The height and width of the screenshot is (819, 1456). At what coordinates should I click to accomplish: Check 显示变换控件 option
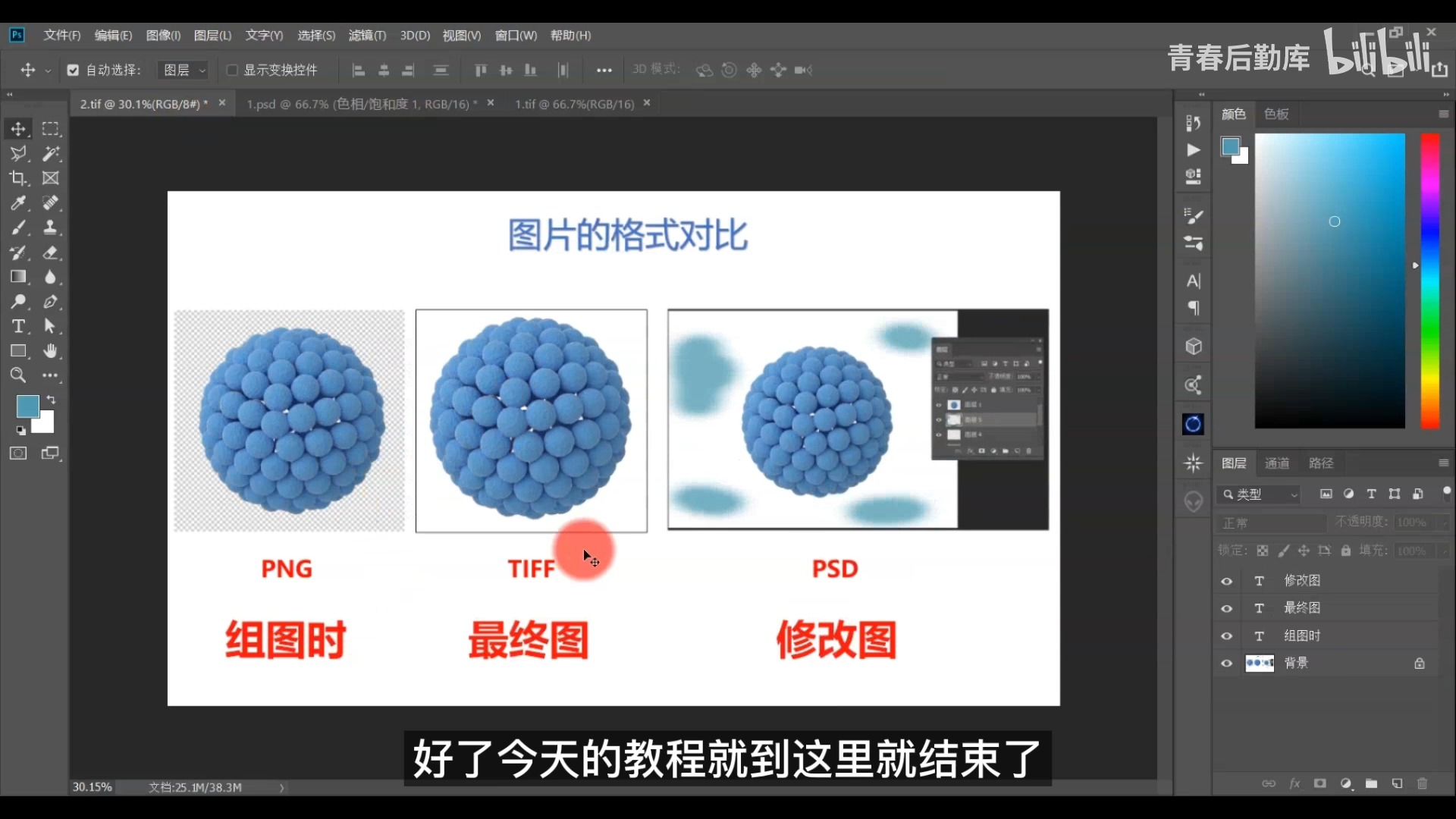click(233, 70)
